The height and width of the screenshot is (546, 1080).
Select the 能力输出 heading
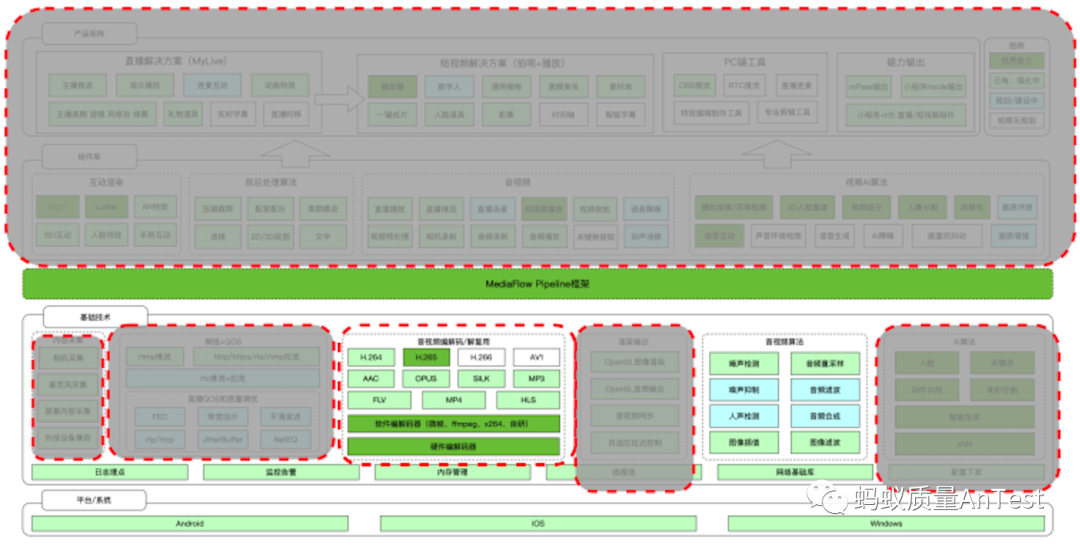(906, 63)
